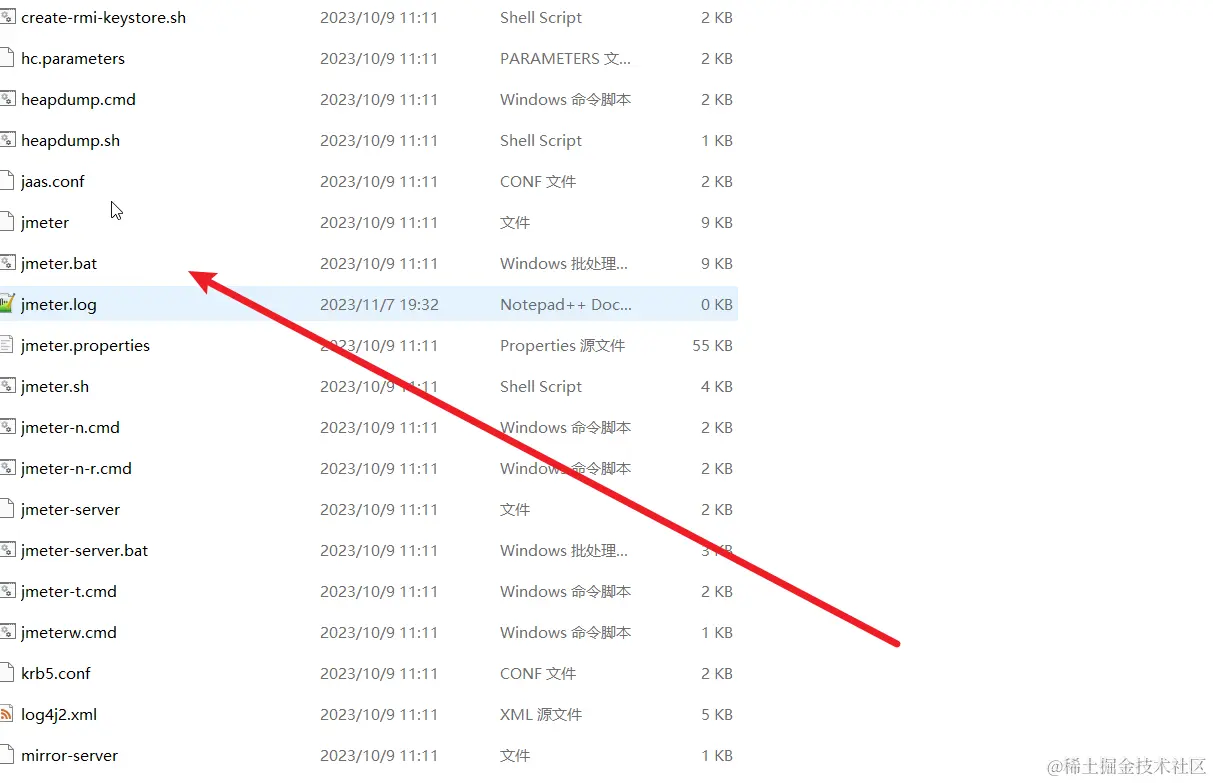Click the krb5.conf file icon
Image resolution: width=1213 pixels, height=783 pixels.
(6, 673)
